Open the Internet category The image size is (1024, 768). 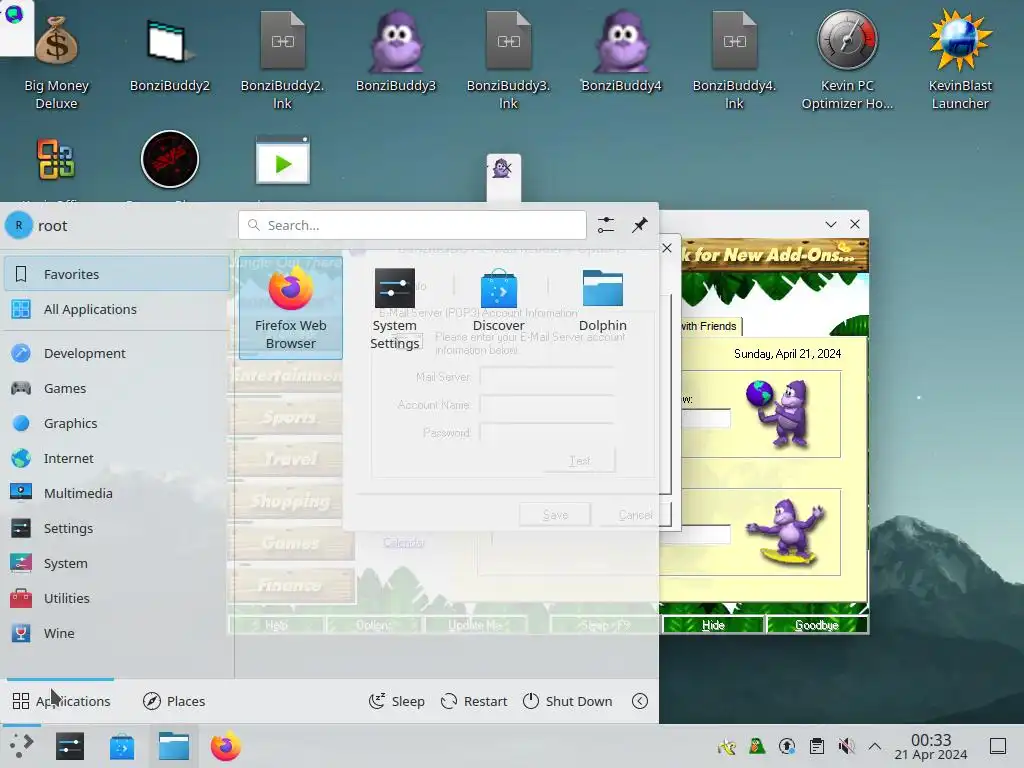pos(117,458)
